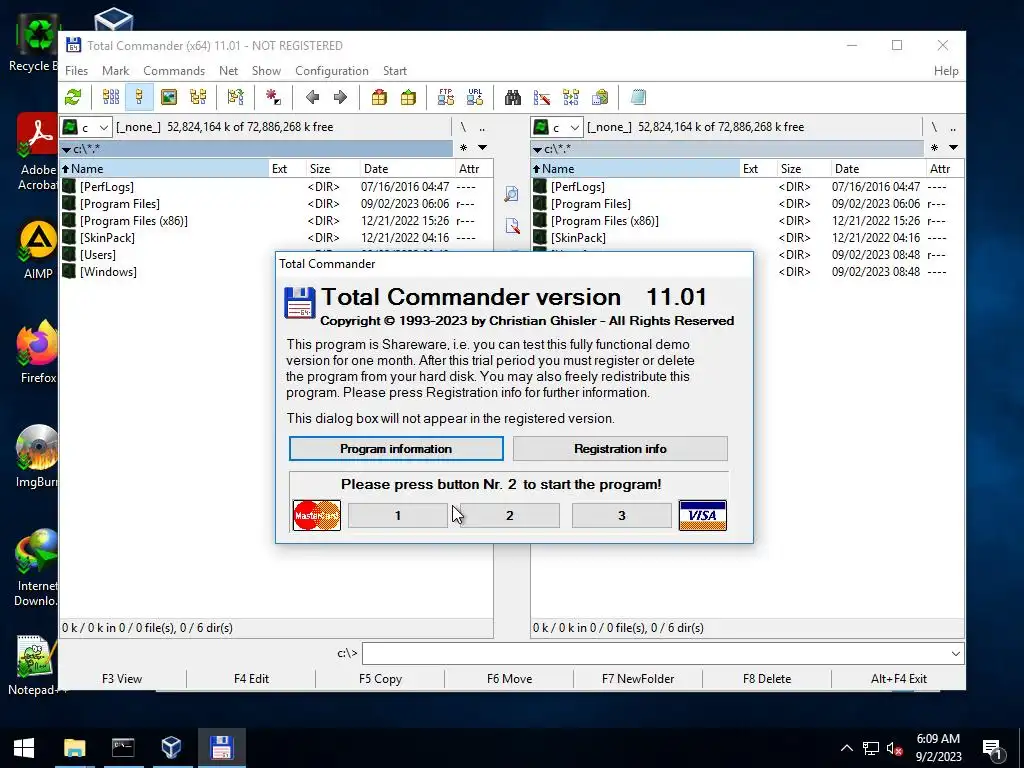
Task: Open the Net menu
Action: point(229,71)
